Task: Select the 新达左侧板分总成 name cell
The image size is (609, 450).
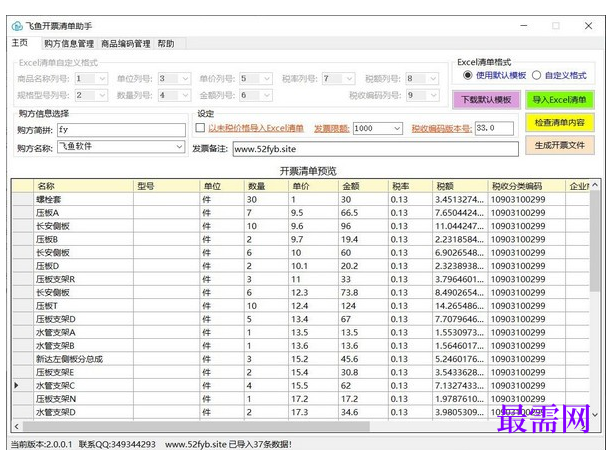Action: (x=84, y=359)
